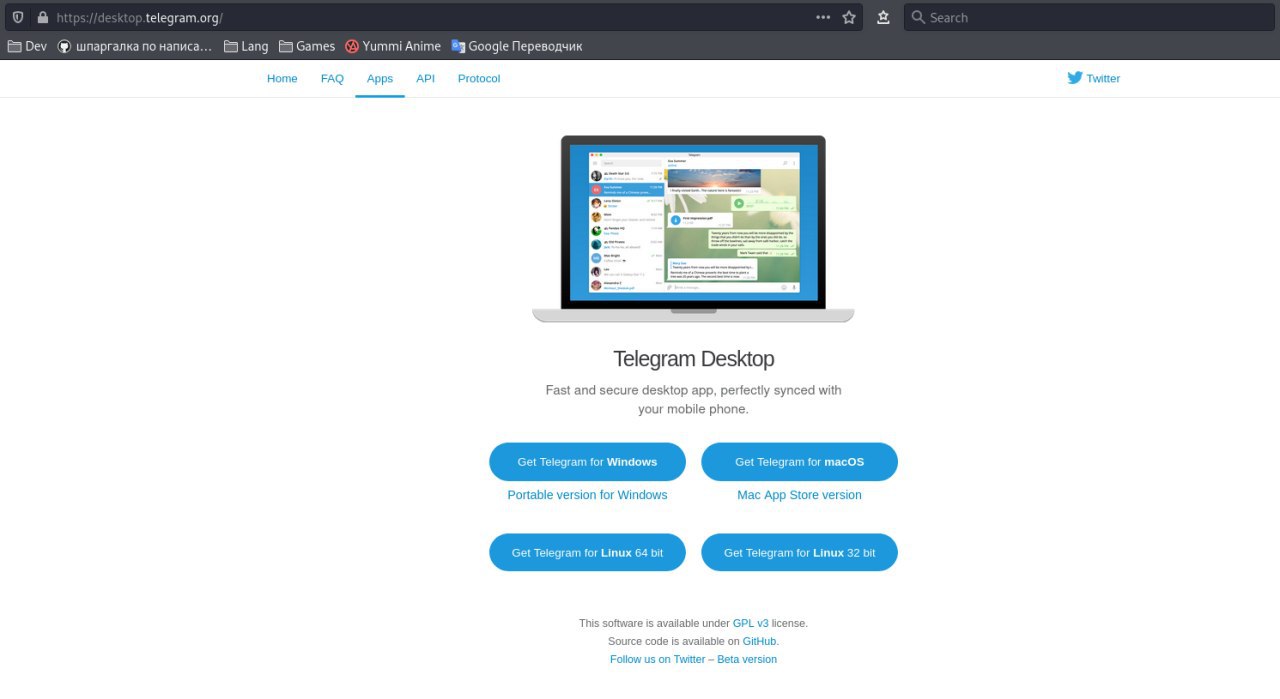Click the shield tracking protection icon
Screen dimensions: 1280x699
pyautogui.click(x=18, y=17)
